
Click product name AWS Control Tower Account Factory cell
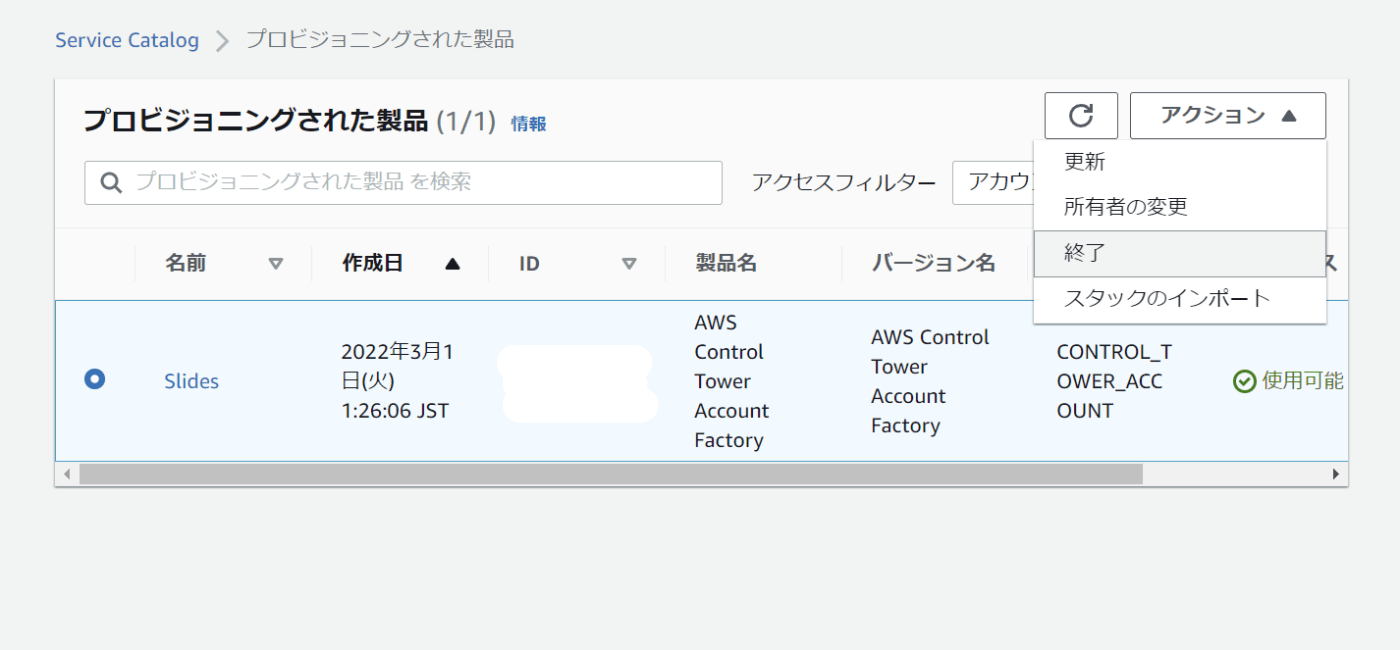point(731,381)
